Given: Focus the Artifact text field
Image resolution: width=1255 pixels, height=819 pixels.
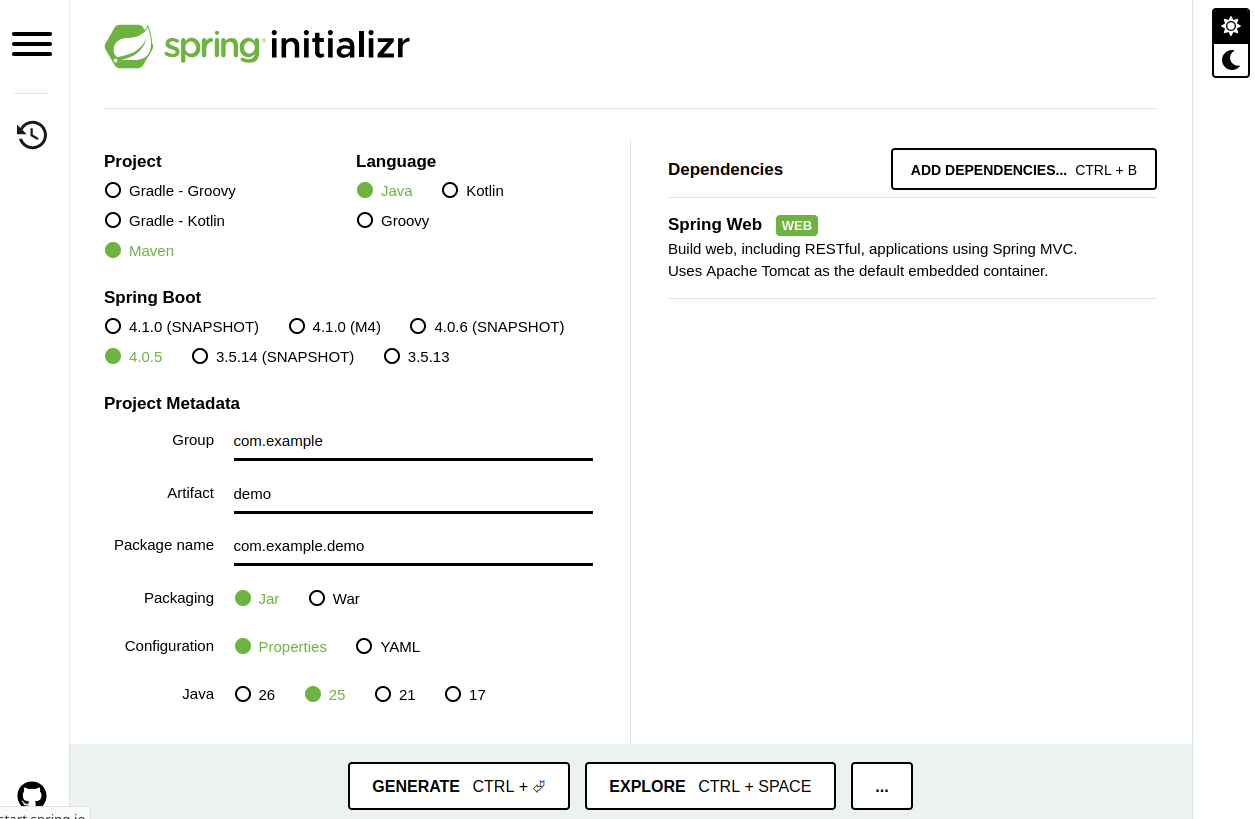Looking at the screenshot, I should [x=412, y=494].
